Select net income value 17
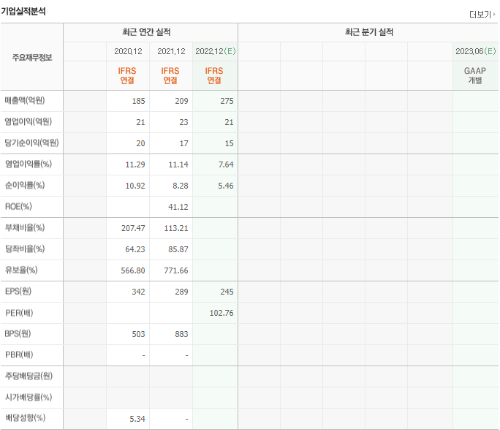The width and height of the screenshot is (500, 430). 184,143
